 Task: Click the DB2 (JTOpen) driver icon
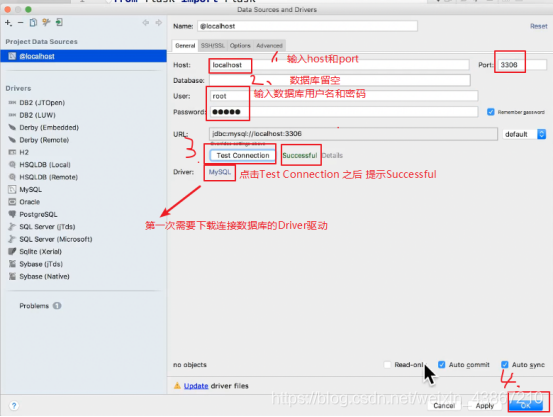pos(12,103)
